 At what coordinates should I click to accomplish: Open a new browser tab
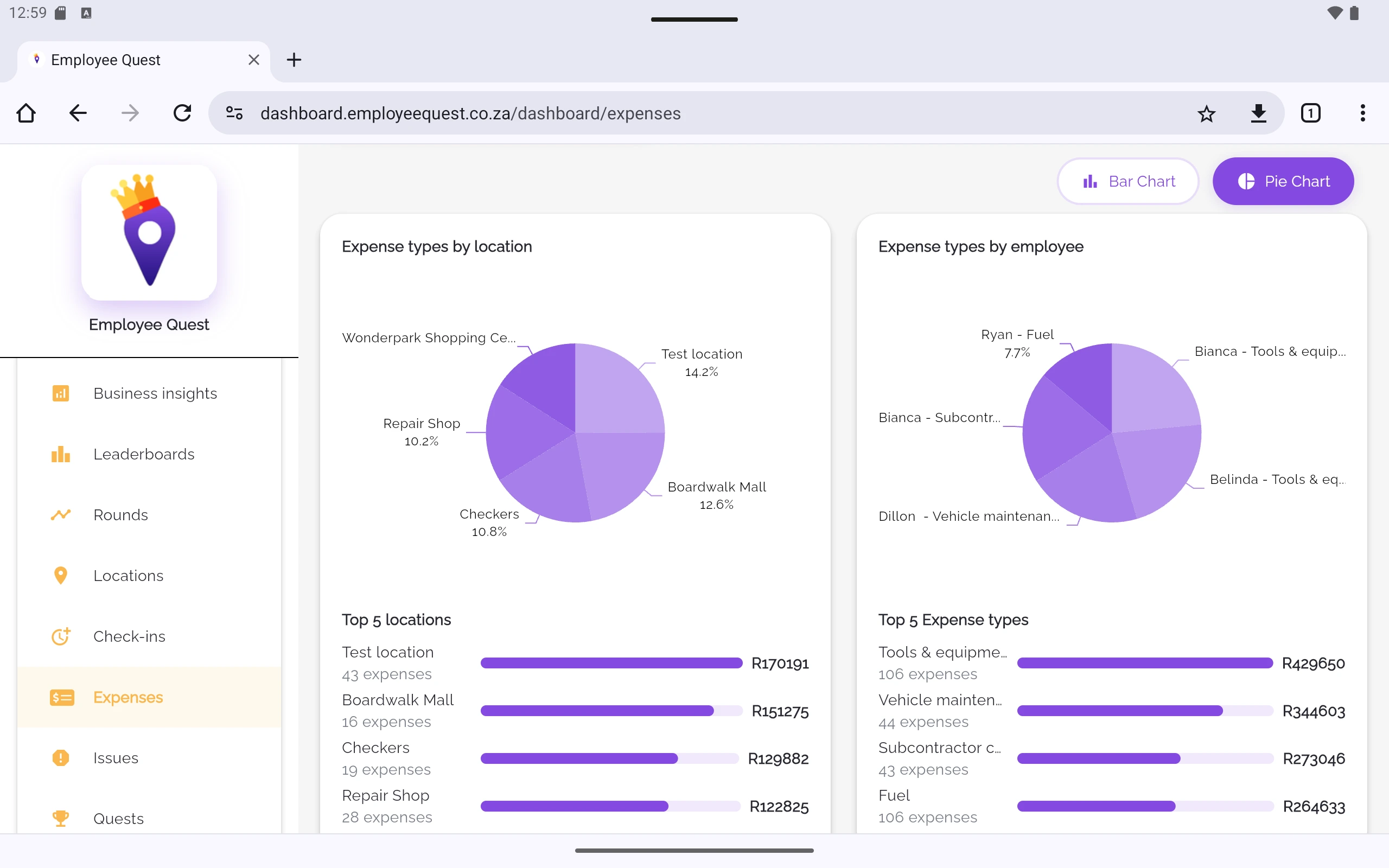coord(294,59)
